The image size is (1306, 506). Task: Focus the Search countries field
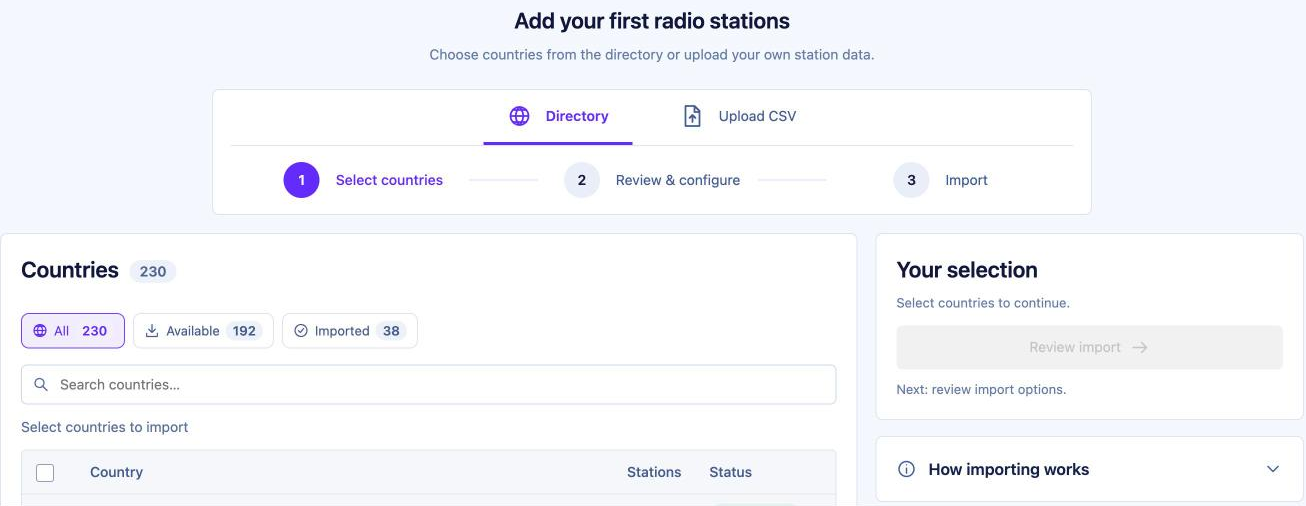[x=428, y=385]
